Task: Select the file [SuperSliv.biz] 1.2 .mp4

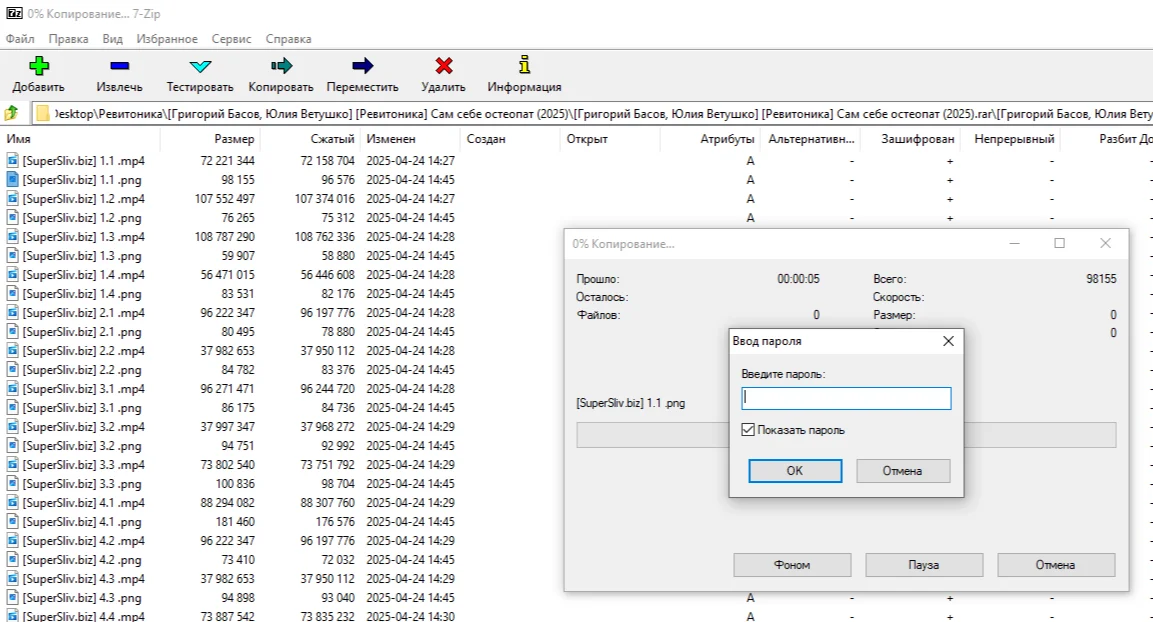Action: [83, 199]
